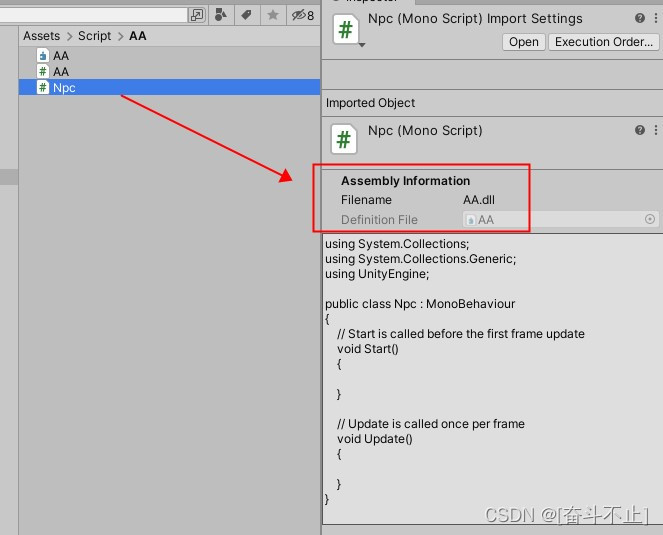
Task: Open the search by type filter icon
Action: click(x=220, y=15)
